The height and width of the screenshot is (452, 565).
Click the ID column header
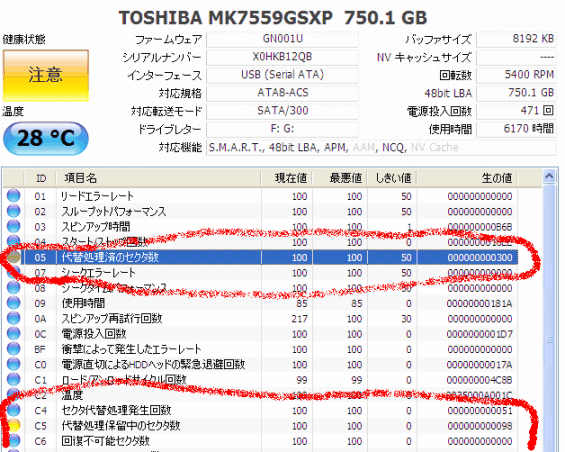point(40,178)
